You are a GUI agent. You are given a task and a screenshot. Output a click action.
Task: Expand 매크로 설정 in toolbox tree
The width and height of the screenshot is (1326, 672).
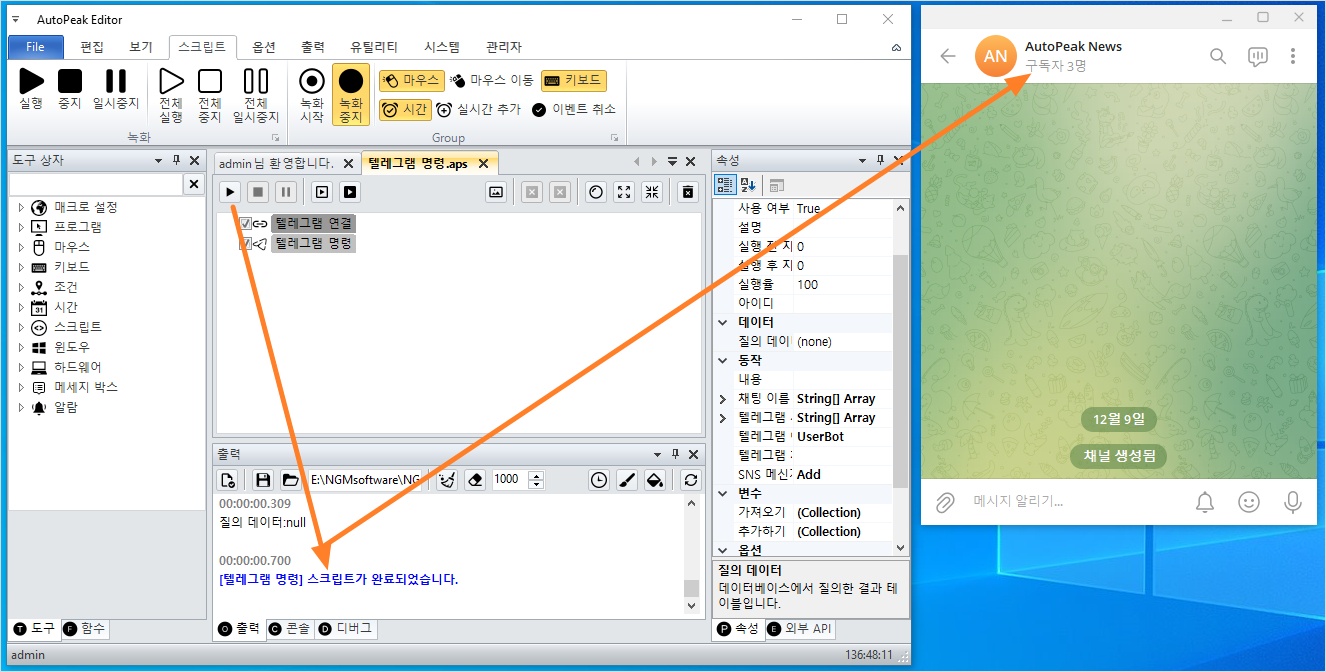[21, 207]
